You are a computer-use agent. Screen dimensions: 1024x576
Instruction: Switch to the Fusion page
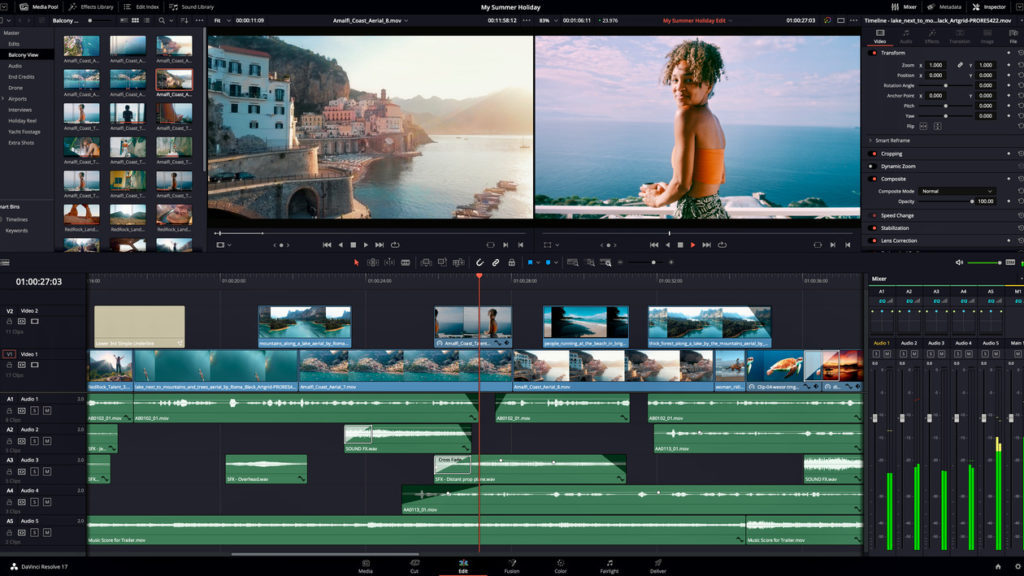(511, 566)
